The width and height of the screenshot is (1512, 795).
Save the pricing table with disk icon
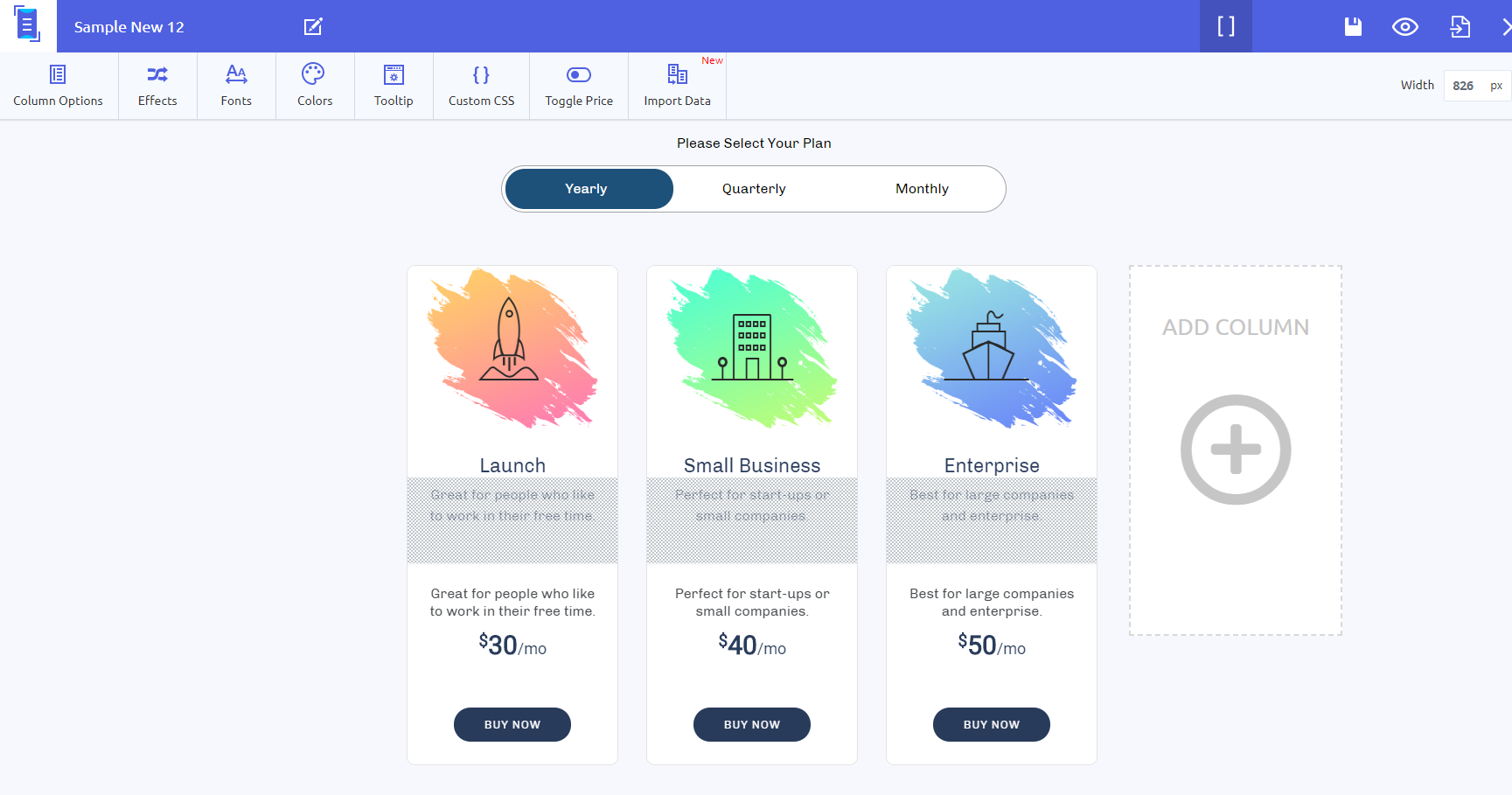pos(1353,26)
